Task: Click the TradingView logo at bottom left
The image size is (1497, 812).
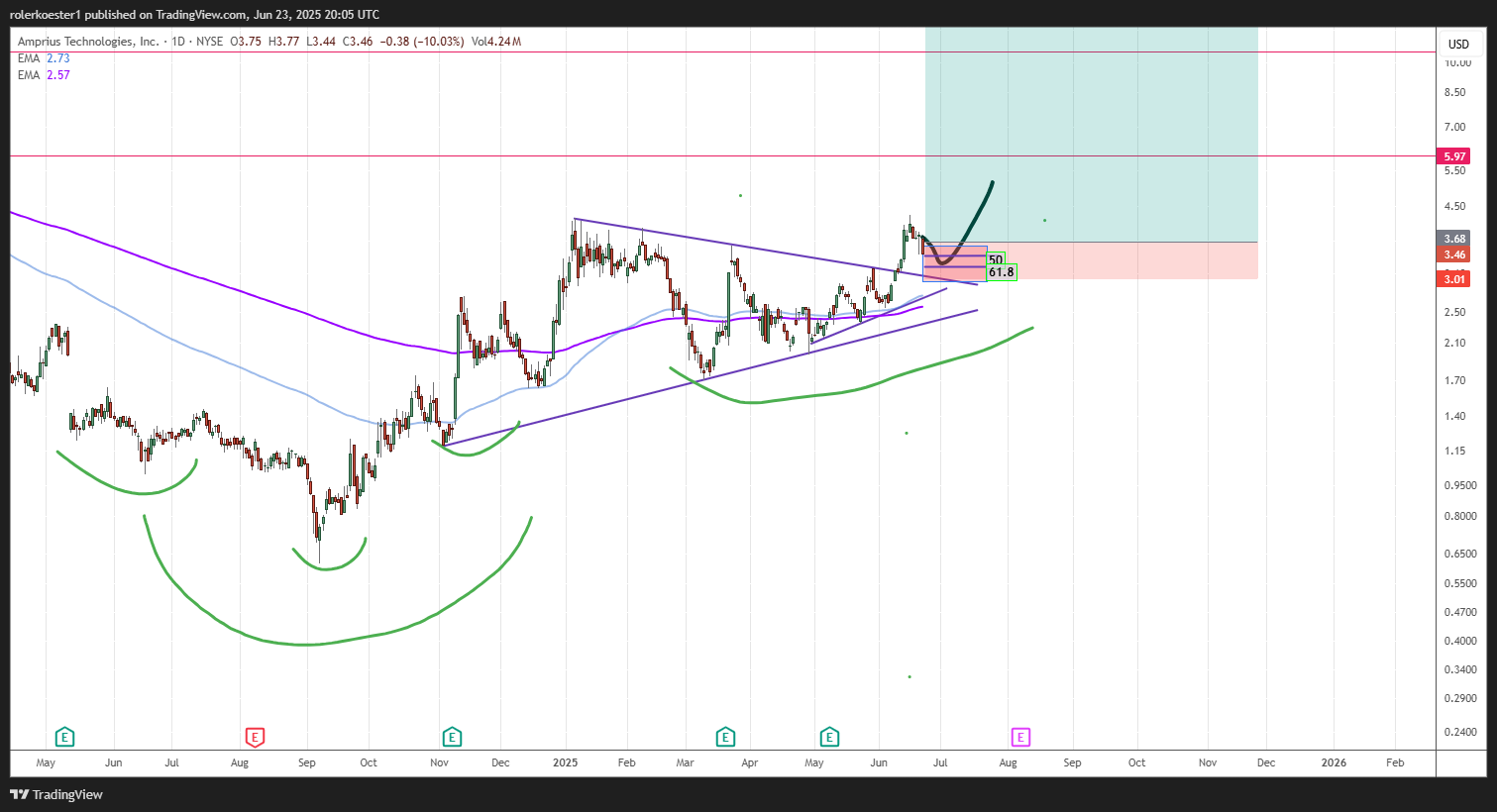Action: (56, 794)
